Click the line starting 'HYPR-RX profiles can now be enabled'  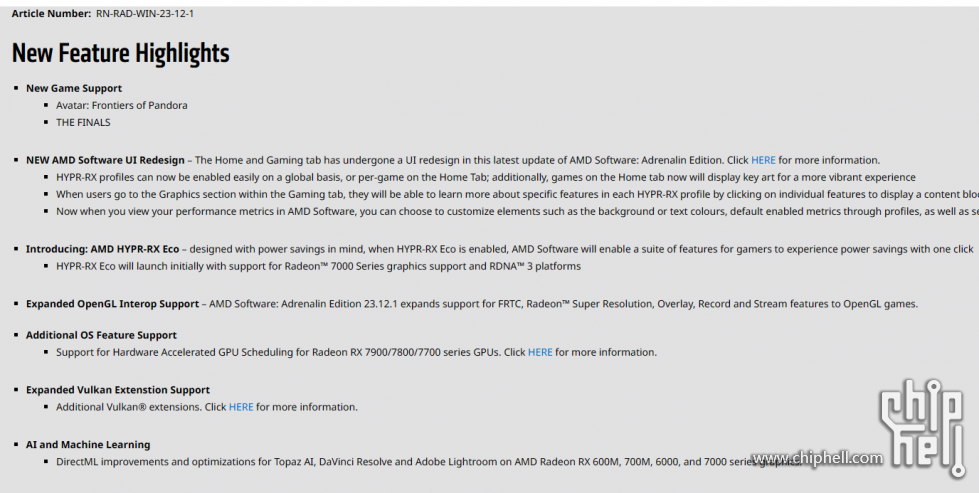tap(486, 178)
